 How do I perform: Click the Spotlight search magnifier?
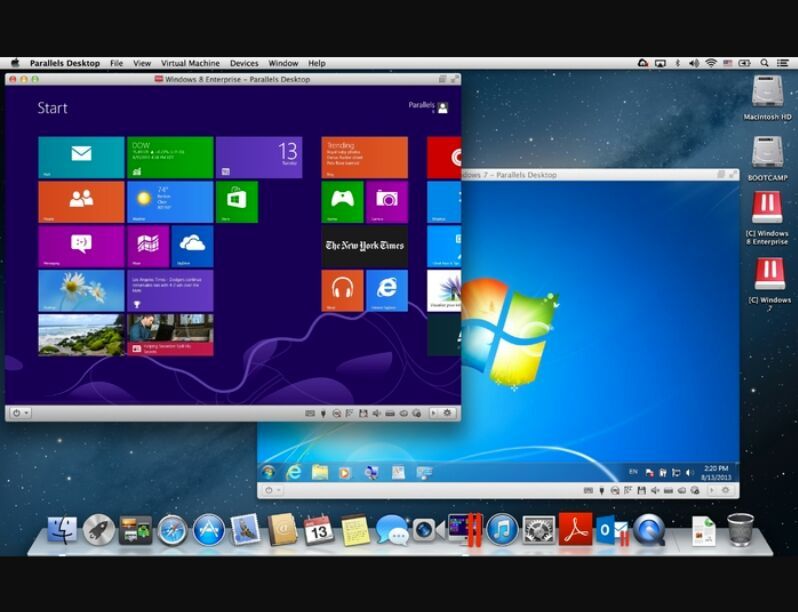click(764, 63)
